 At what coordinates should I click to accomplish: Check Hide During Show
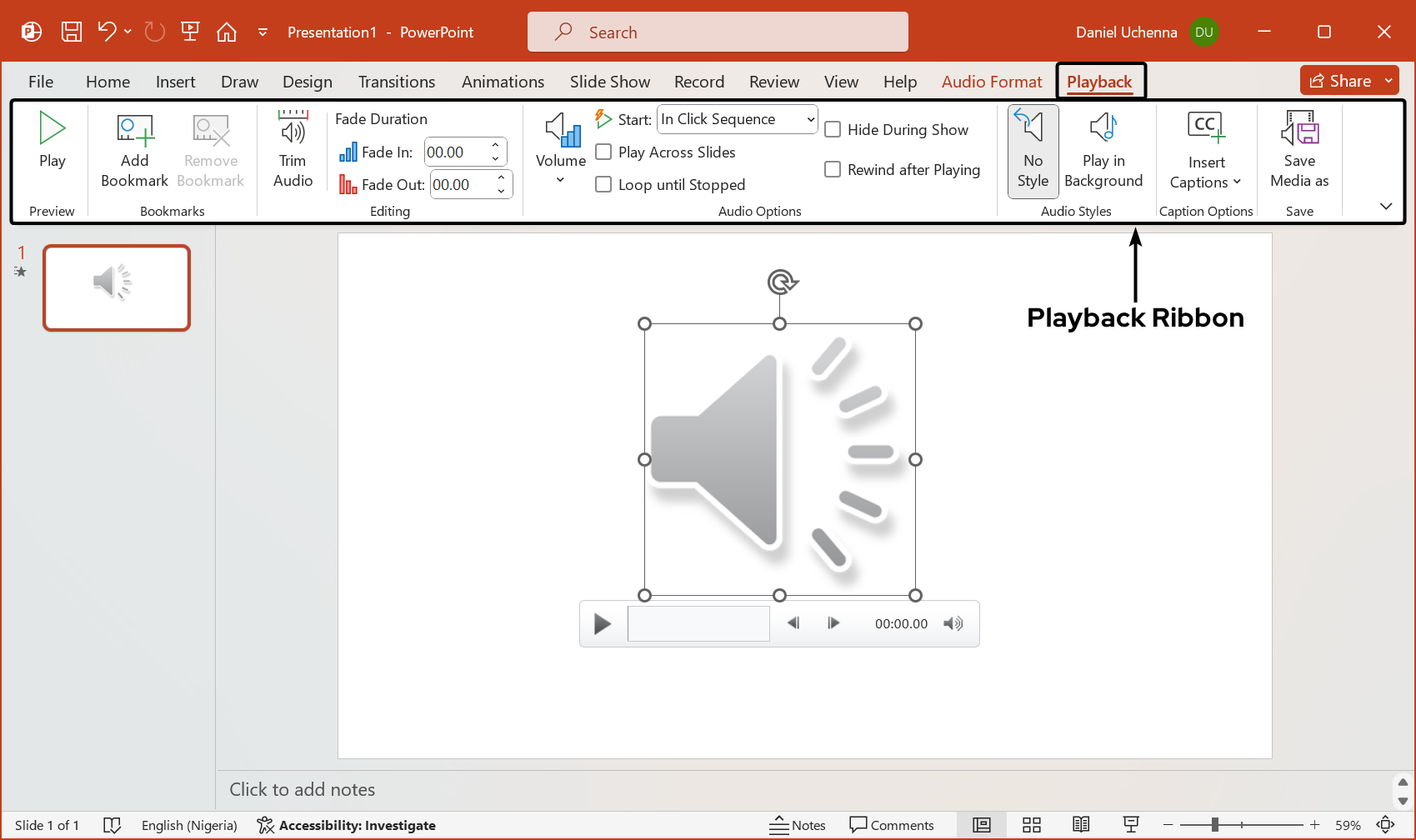(833, 129)
